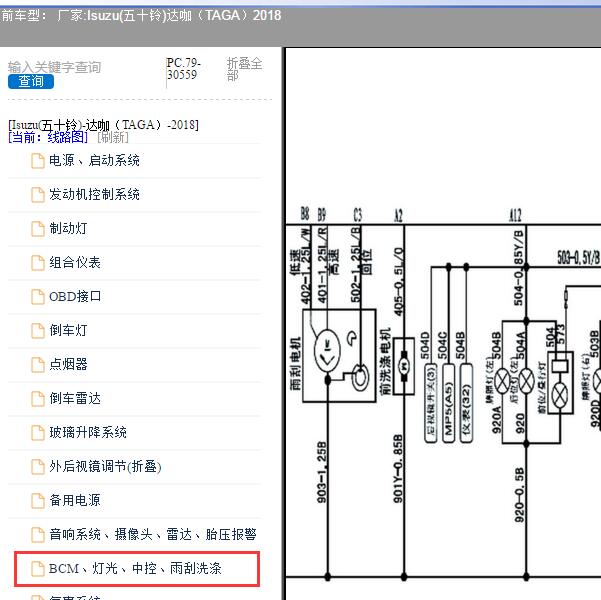Click the page icon beside 制动灯
Screen dimensions: 601x600
(x=38, y=229)
